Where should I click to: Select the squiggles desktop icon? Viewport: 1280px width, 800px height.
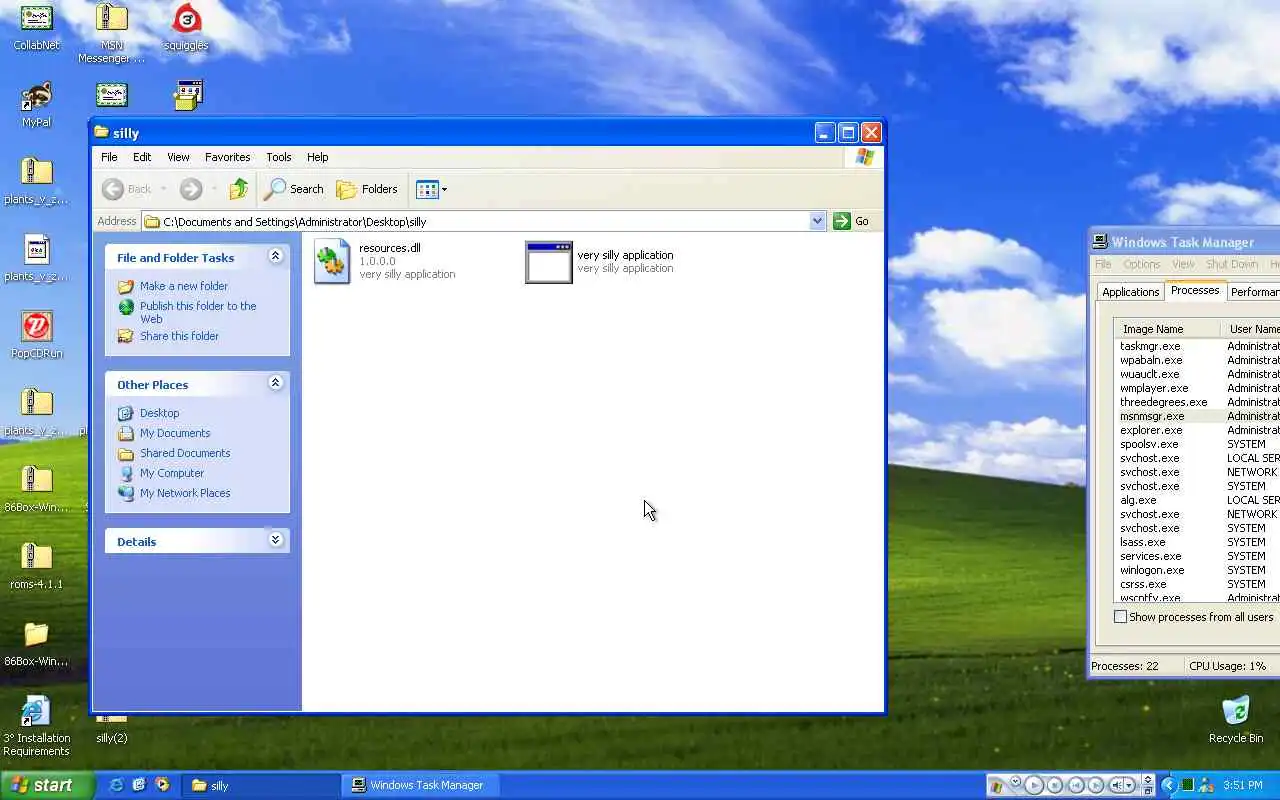186,28
